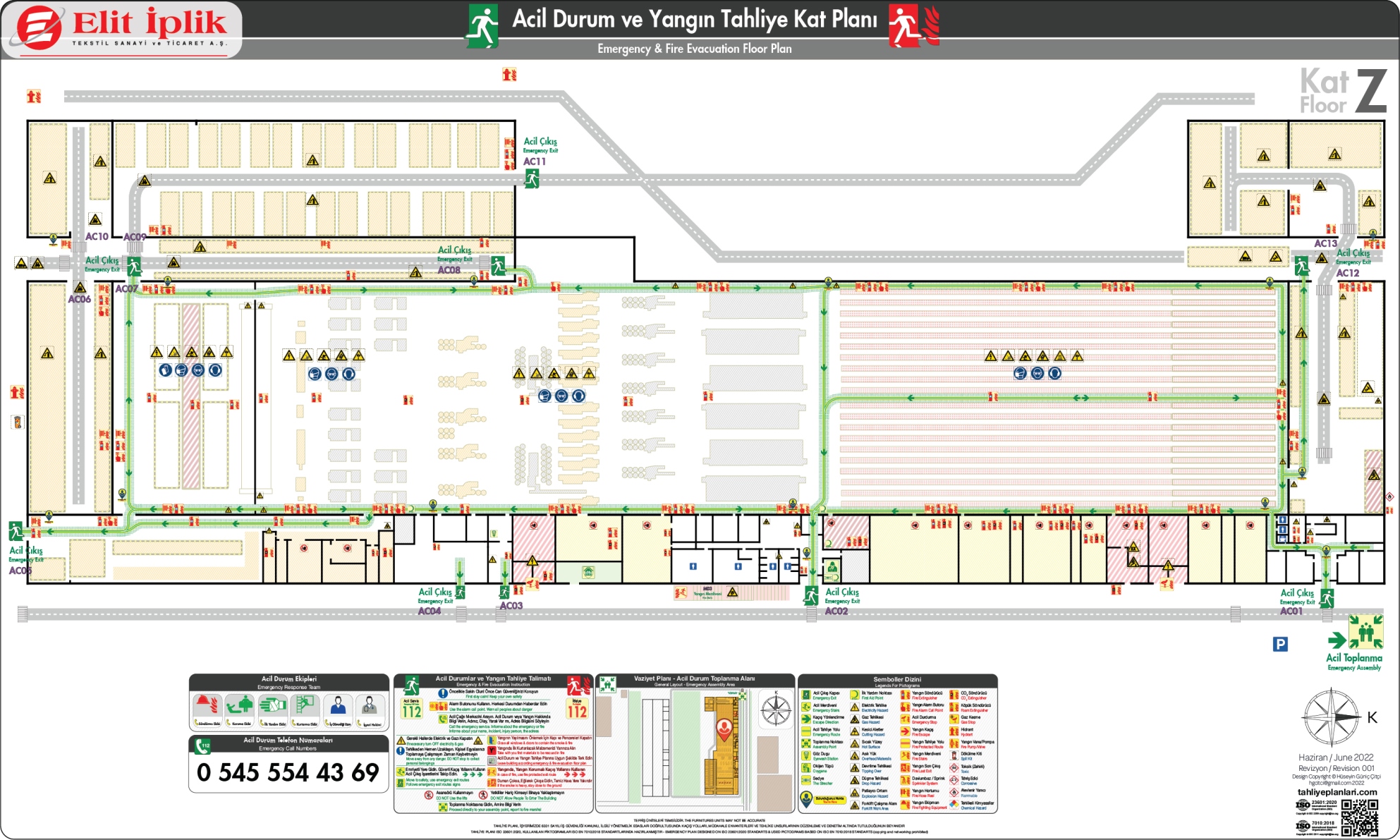Click the QR code in bottom corner
Screen dimensions: 1400x840
click(x=1359, y=817)
